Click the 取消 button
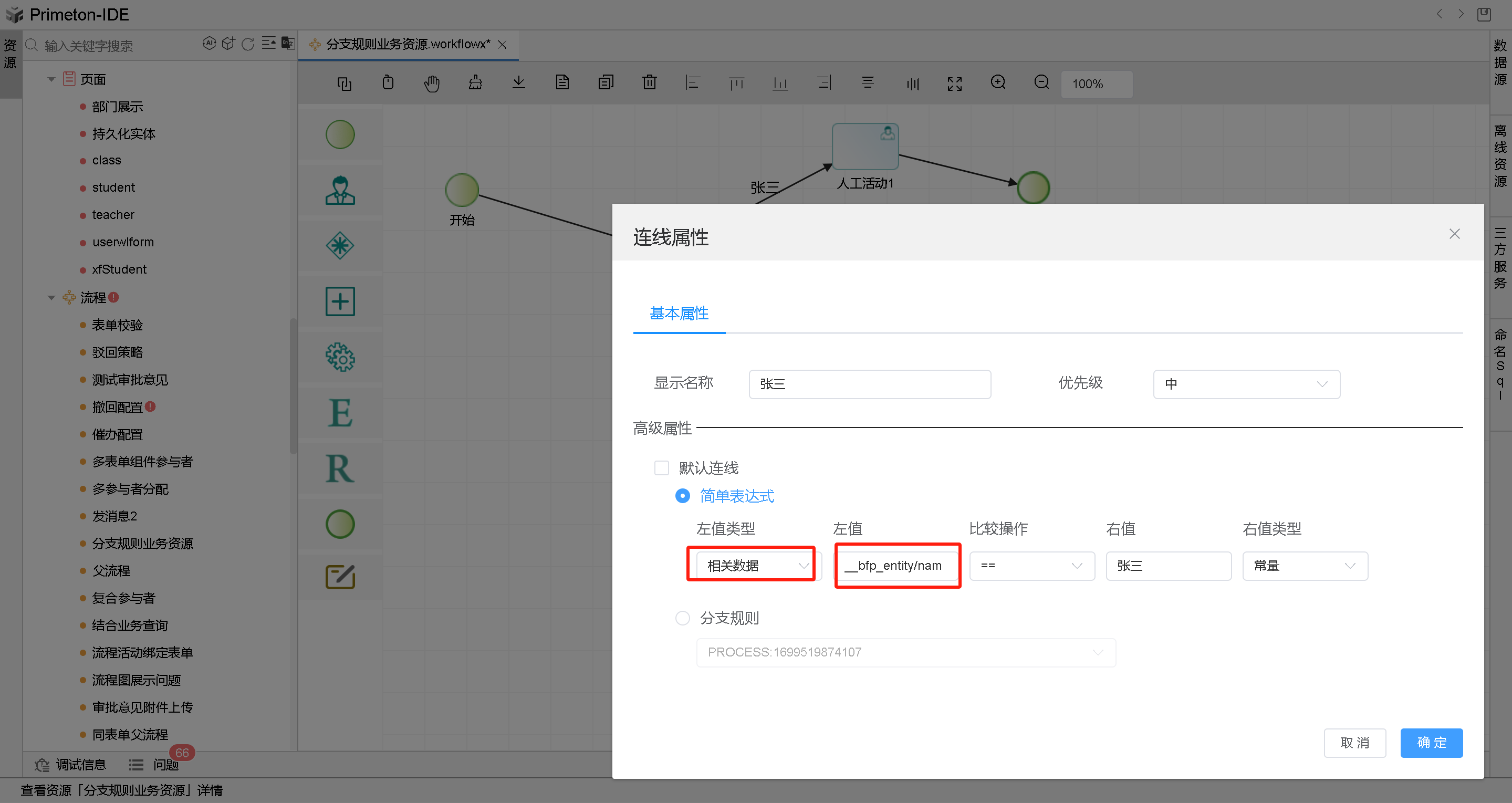1512x803 pixels. (1354, 743)
